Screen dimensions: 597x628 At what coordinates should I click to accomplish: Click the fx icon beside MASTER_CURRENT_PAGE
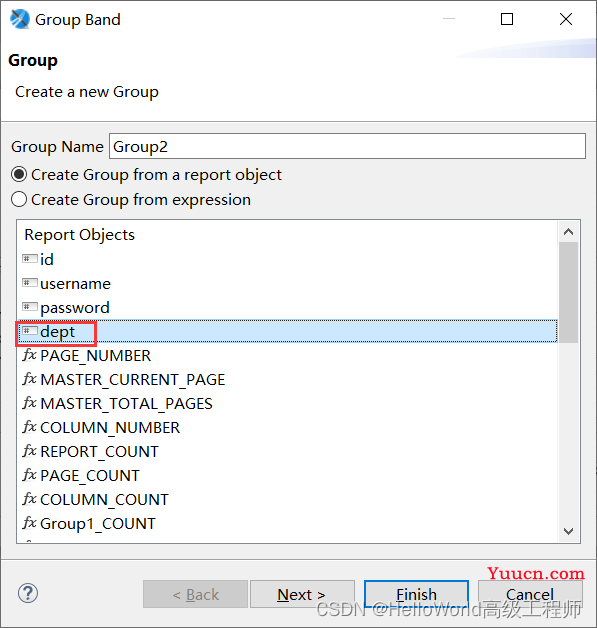30,379
